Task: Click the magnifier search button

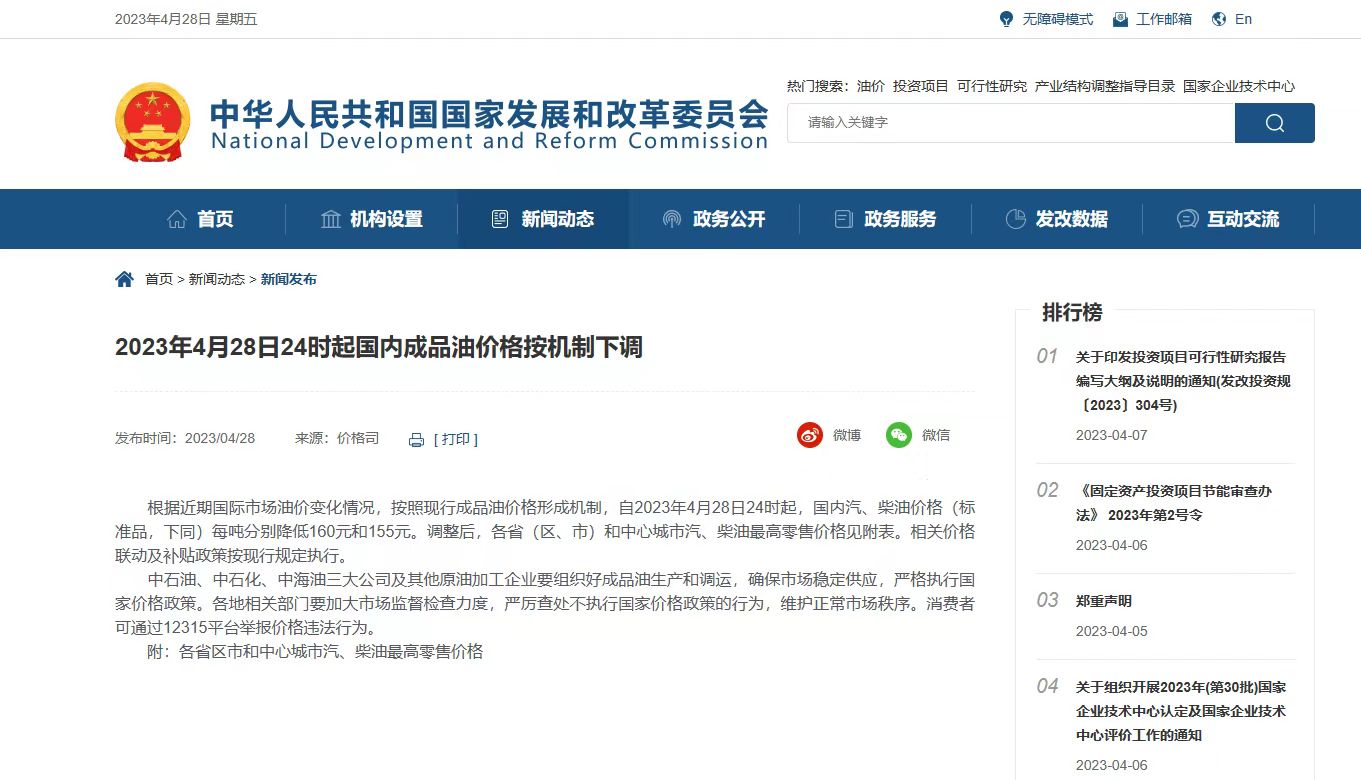Action: point(1275,123)
